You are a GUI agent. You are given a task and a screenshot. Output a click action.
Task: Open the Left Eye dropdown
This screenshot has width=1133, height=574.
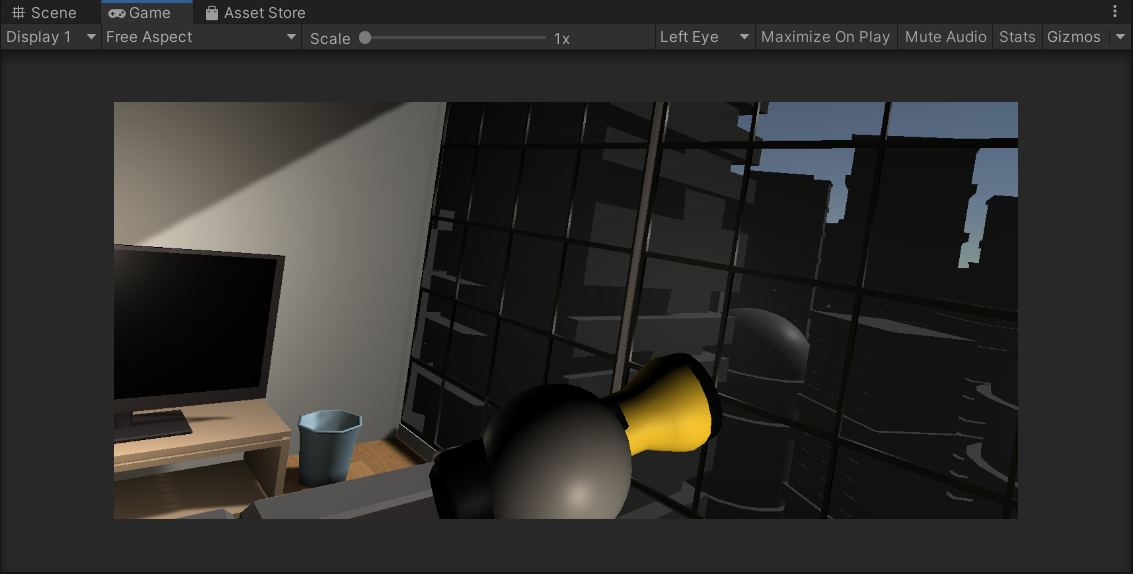click(x=704, y=37)
